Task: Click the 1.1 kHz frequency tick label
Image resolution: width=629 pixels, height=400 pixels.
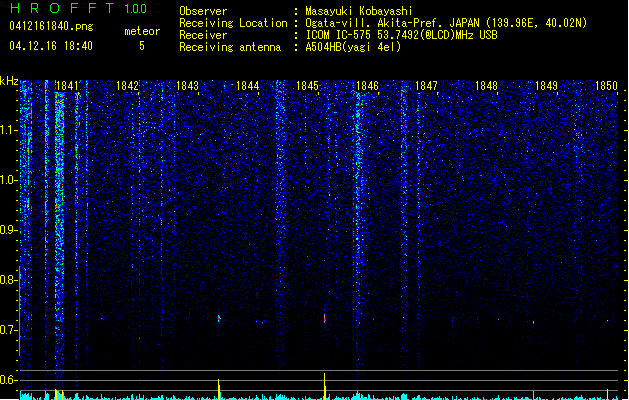Action: click(9, 130)
